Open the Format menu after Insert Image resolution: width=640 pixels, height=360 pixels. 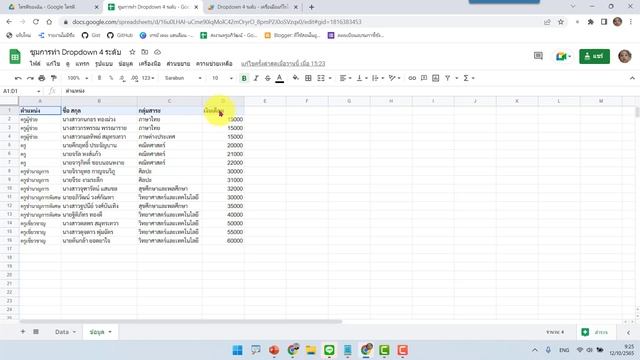coord(104,64)
